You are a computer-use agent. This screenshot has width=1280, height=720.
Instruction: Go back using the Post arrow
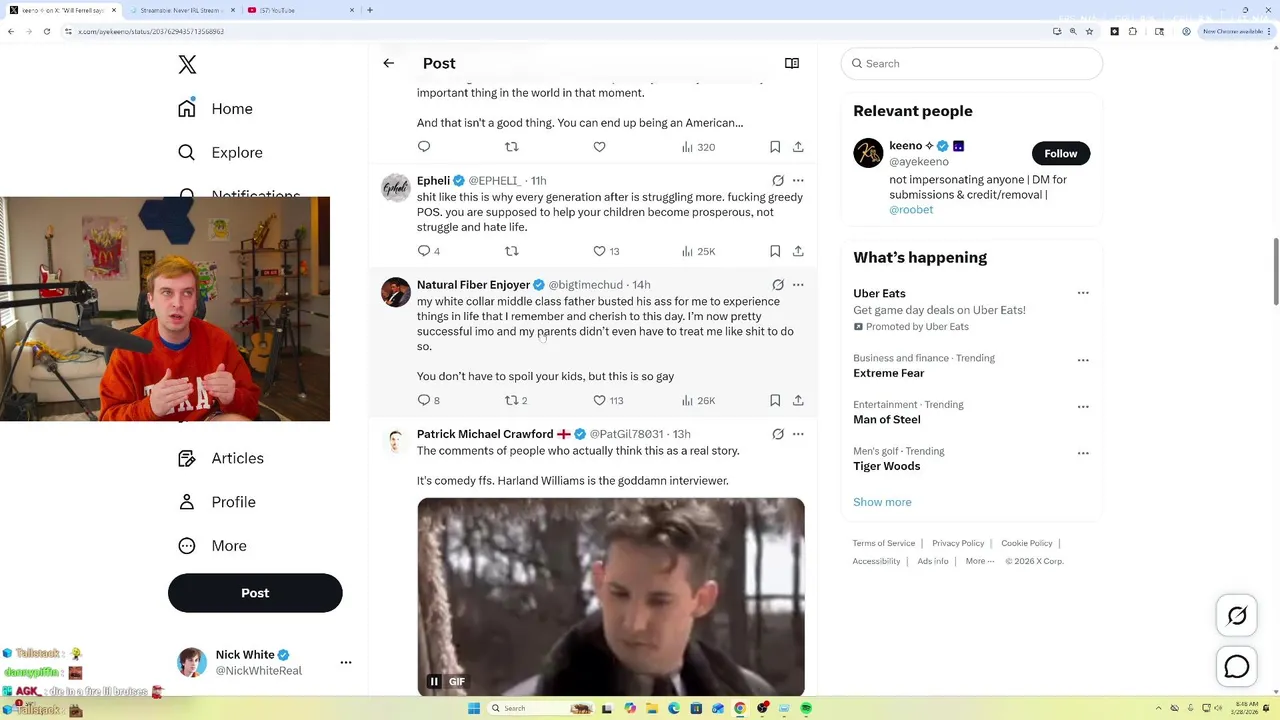coord(388,63)
